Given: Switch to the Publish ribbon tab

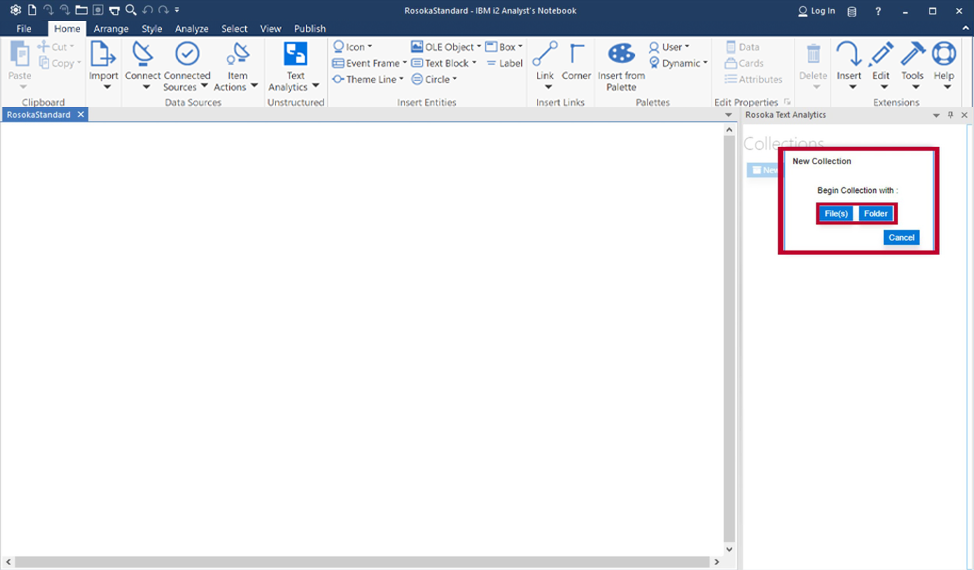Looking at the screenshot, I should pyautogui.click(x=310, y=29).
